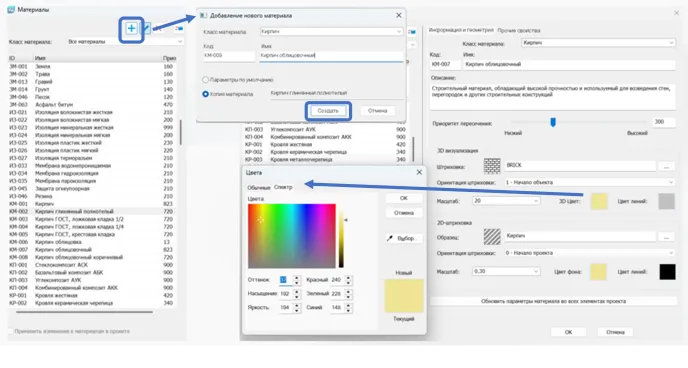This screenshot has width=688, height=368.
Task: Open Класс материала dropdown in properties panel
Action: [x=598, y=43]
